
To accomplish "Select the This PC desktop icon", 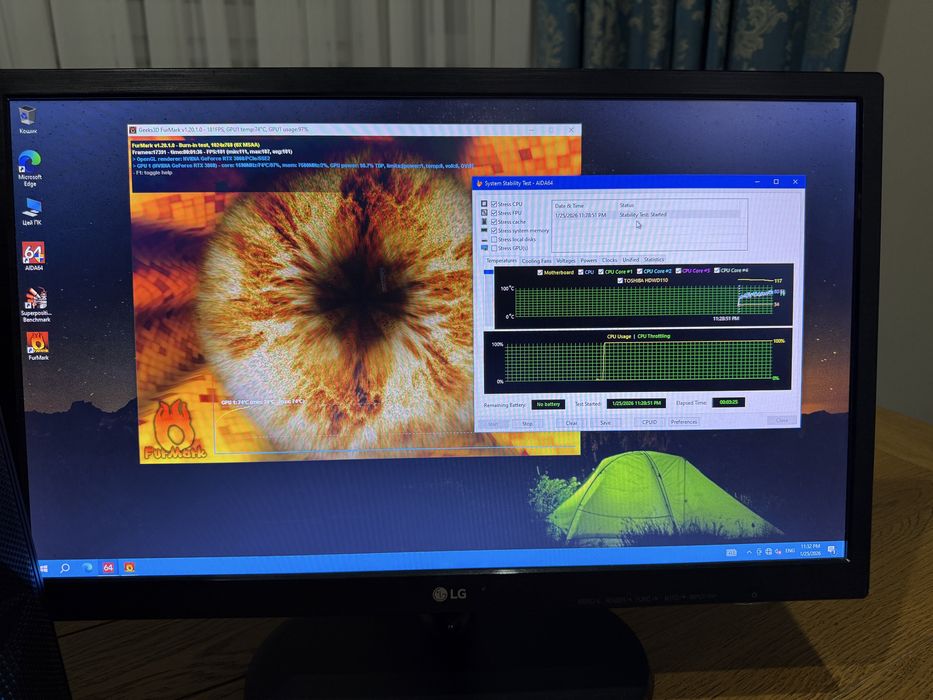I will (32, 212).
